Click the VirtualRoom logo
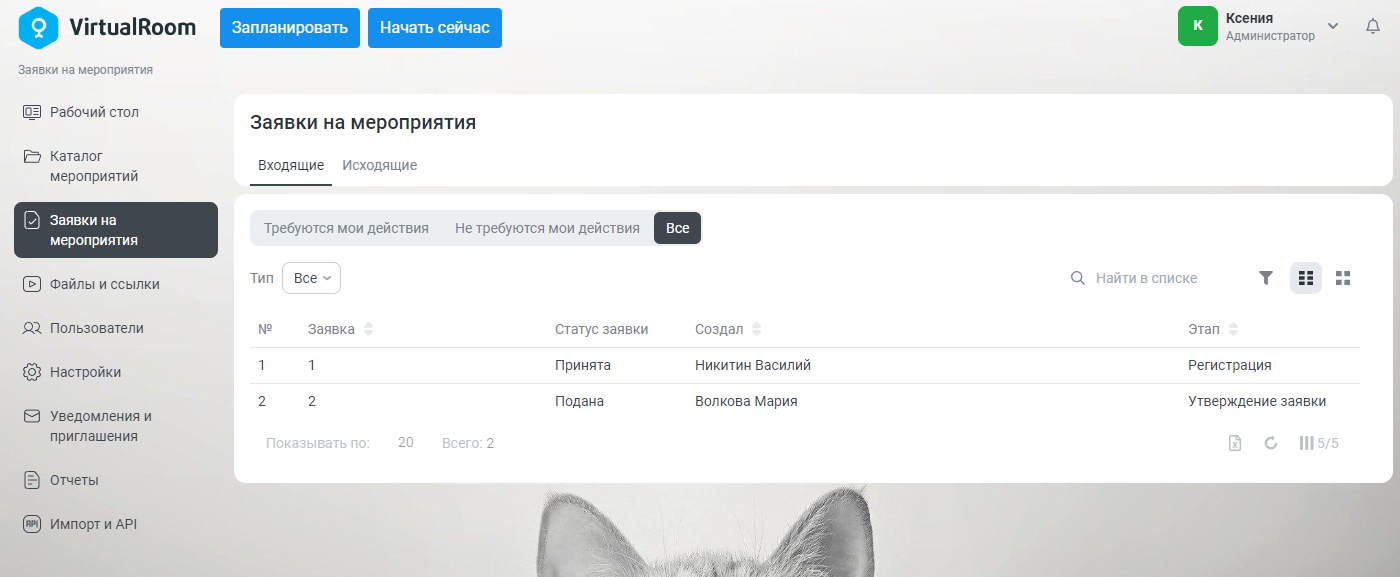The height and width of the screenshot is (577, 1400). (x=107, y=27)
